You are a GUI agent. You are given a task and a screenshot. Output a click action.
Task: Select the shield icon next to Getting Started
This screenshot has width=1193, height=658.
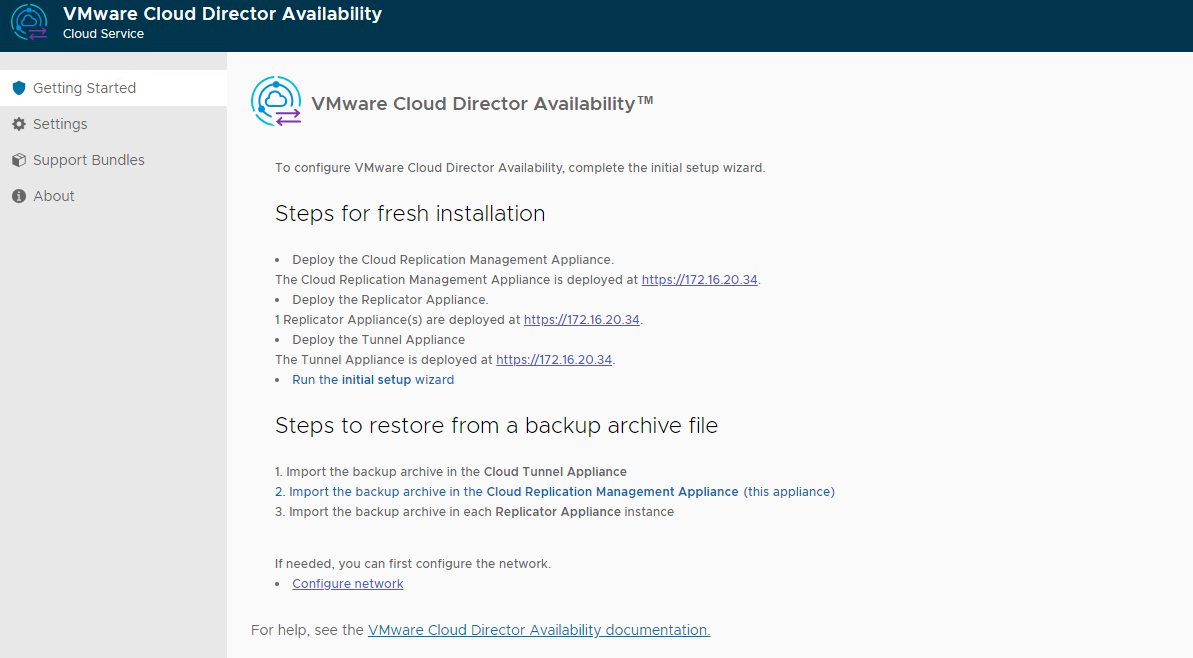coord(17,88)
